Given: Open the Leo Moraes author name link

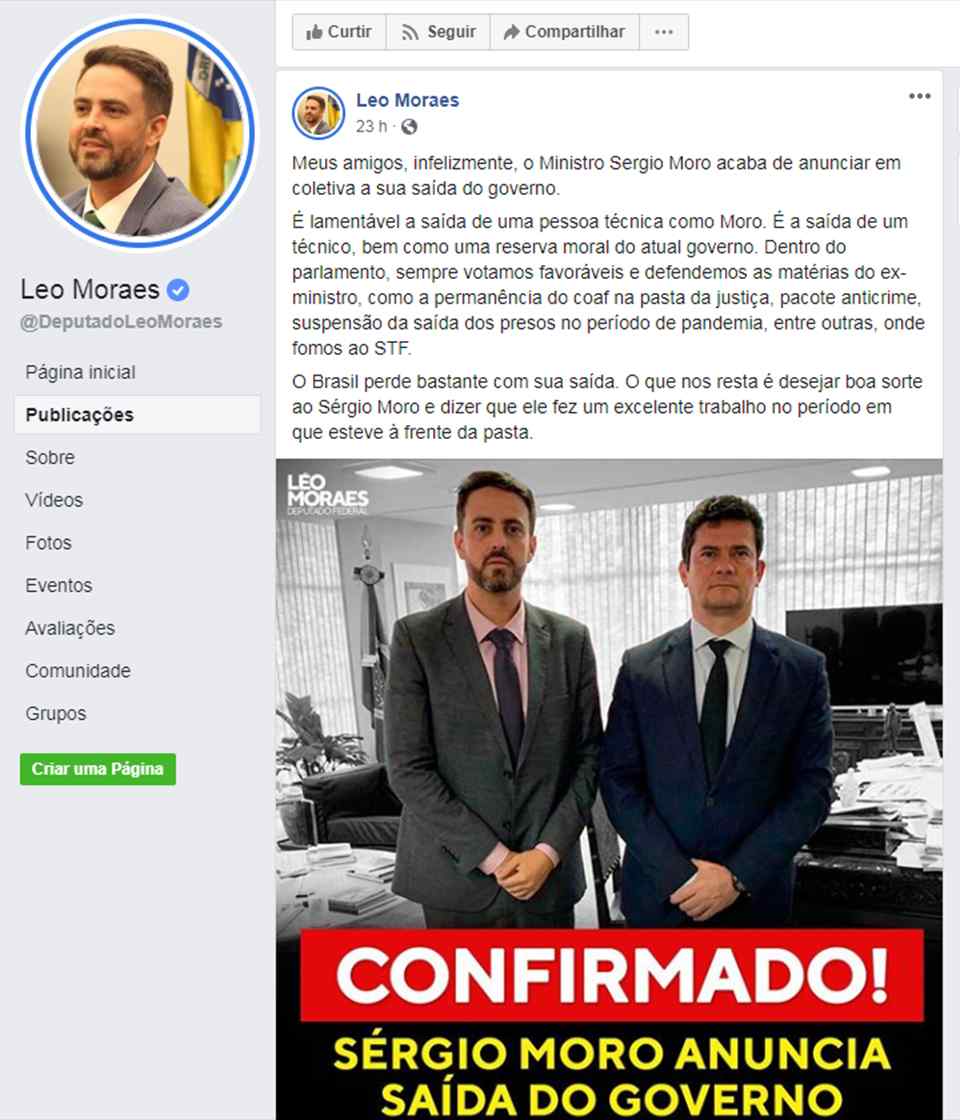Looking at the screenshot, I should coord(407,101).
